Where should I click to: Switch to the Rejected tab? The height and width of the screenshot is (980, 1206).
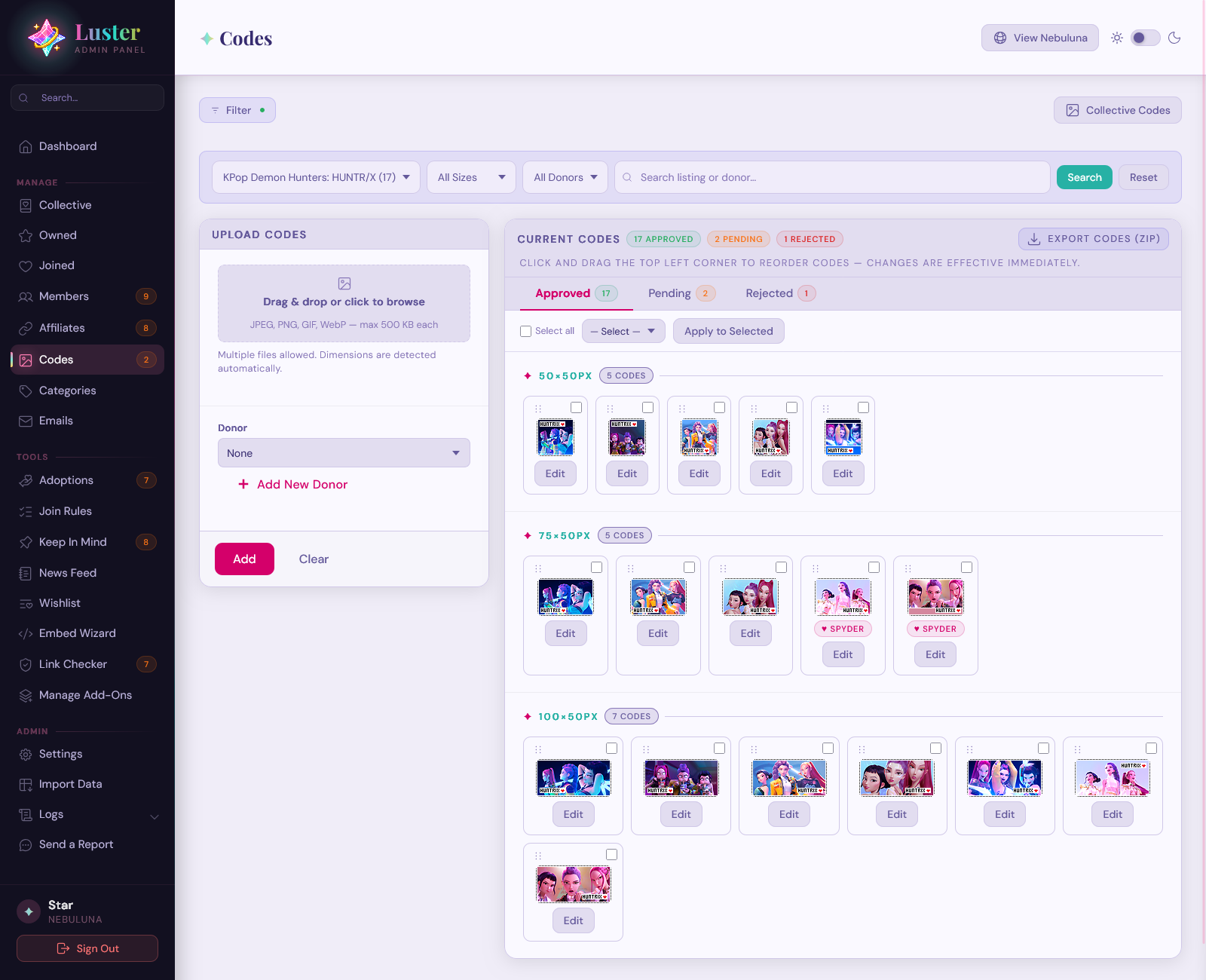(780, 293)
